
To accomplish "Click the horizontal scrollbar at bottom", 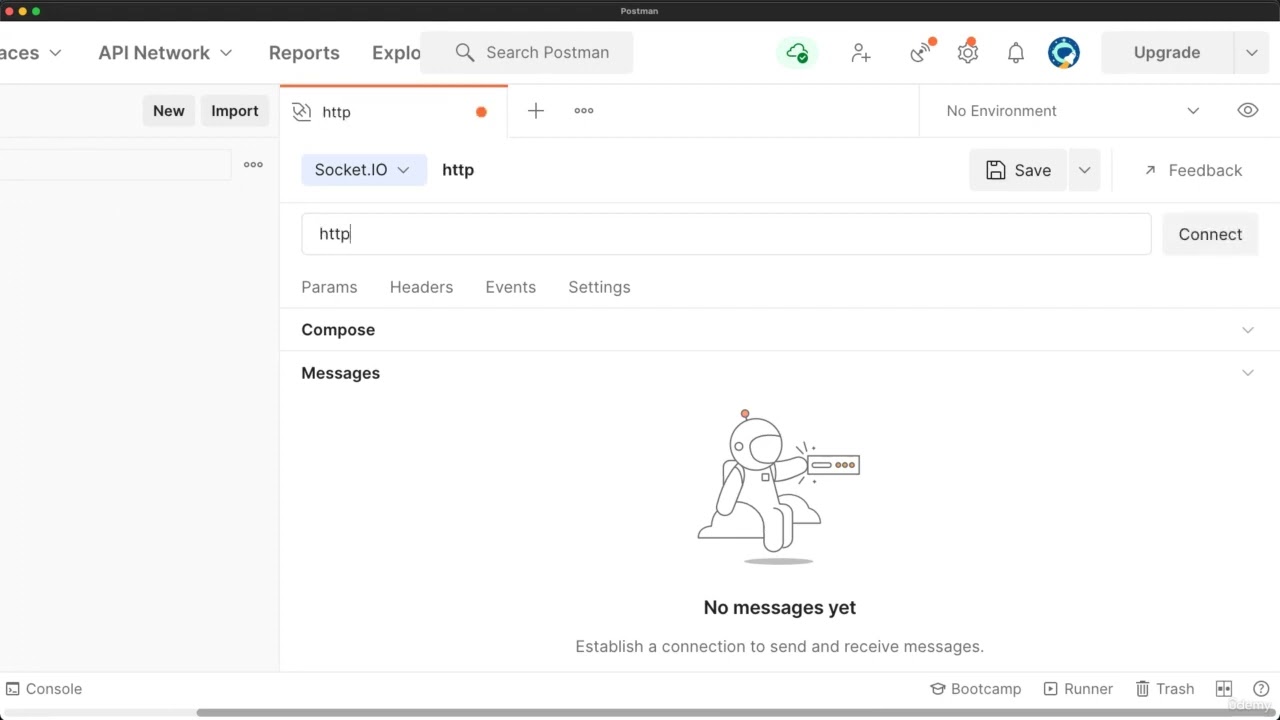I will 738,713.
